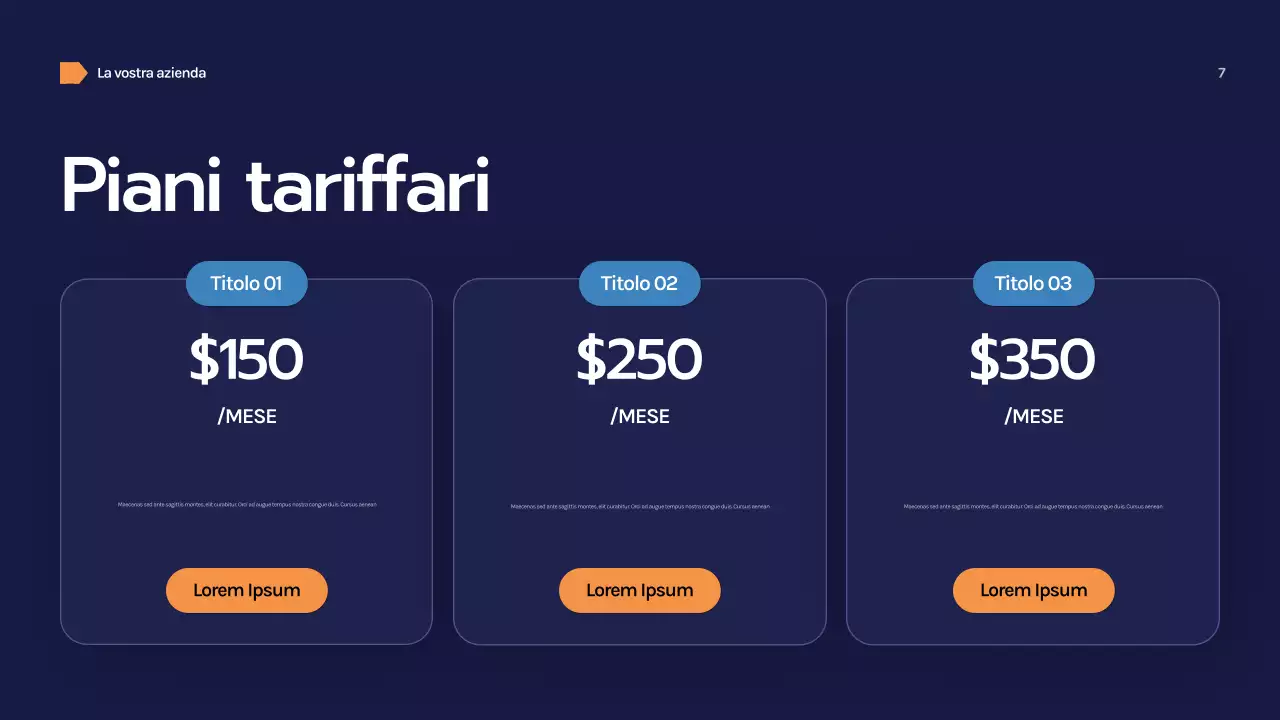The image size is (1280, 720).
Task: Select the "Titolo 02" blue badge
Action: point(639,283)
